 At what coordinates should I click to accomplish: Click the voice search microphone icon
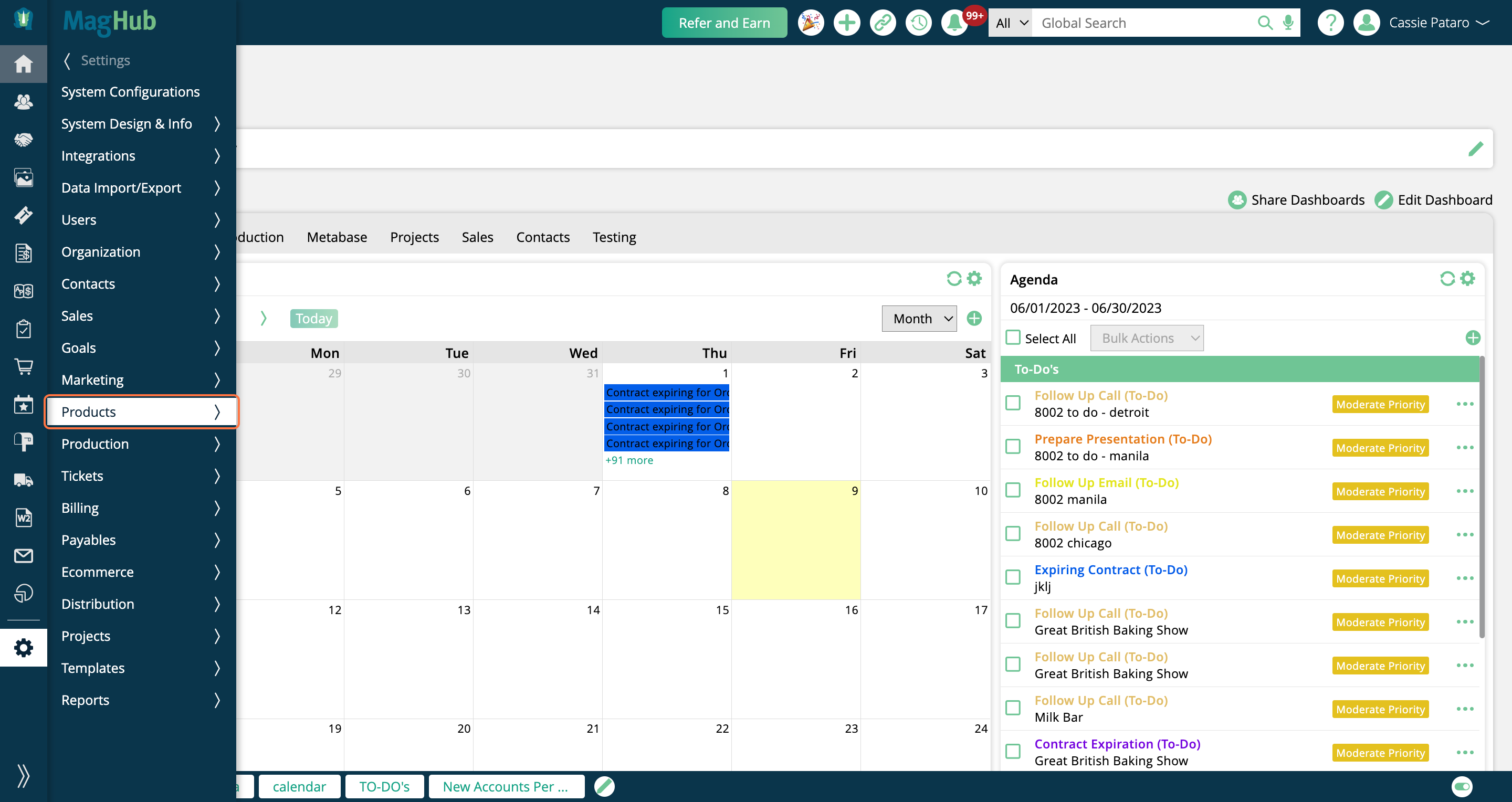[x=1288, y=23]
